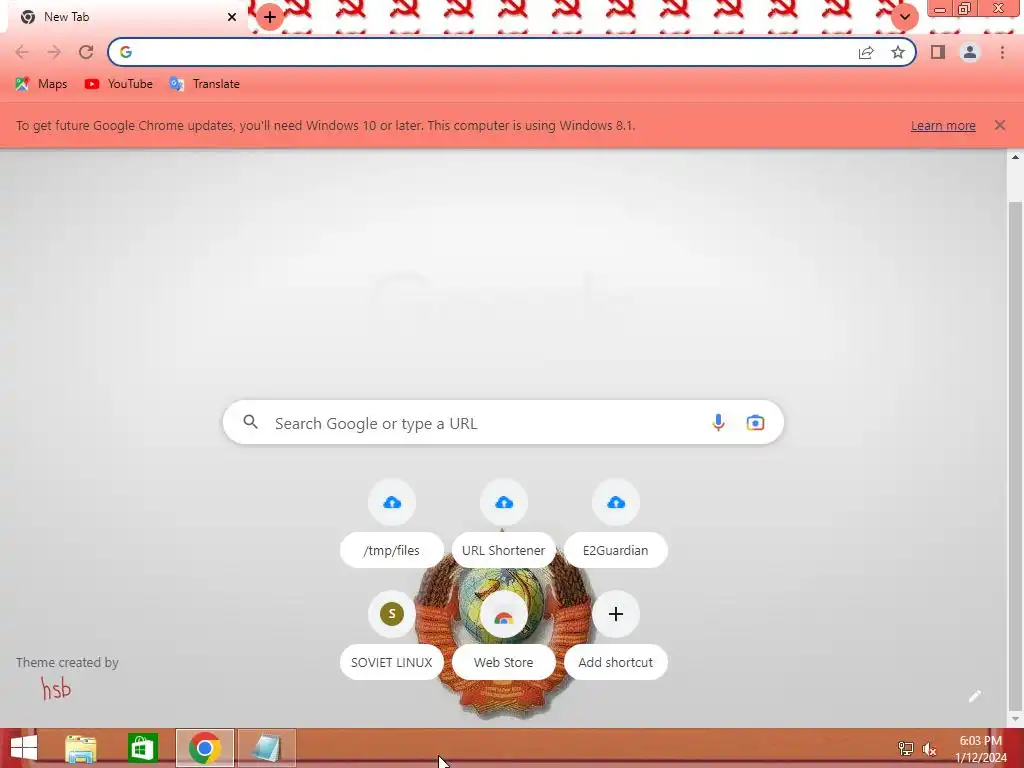Go back with the back arrow
The image size is (1024, 768).
[x=22, y=52]
